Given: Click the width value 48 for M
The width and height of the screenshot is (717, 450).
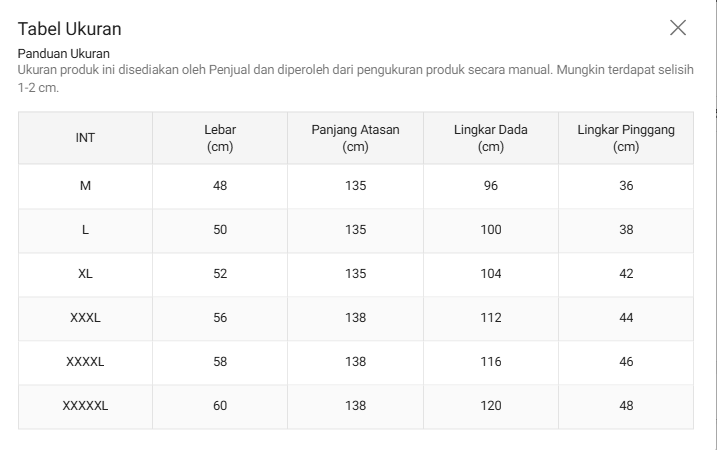Looking at the screenshot, I should (220, 186).
